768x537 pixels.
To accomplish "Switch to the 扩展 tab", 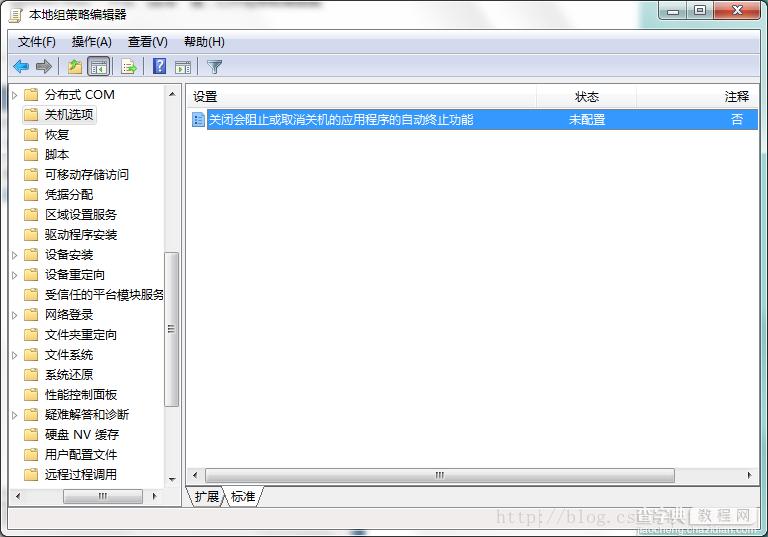I will [x=206, y=497].
